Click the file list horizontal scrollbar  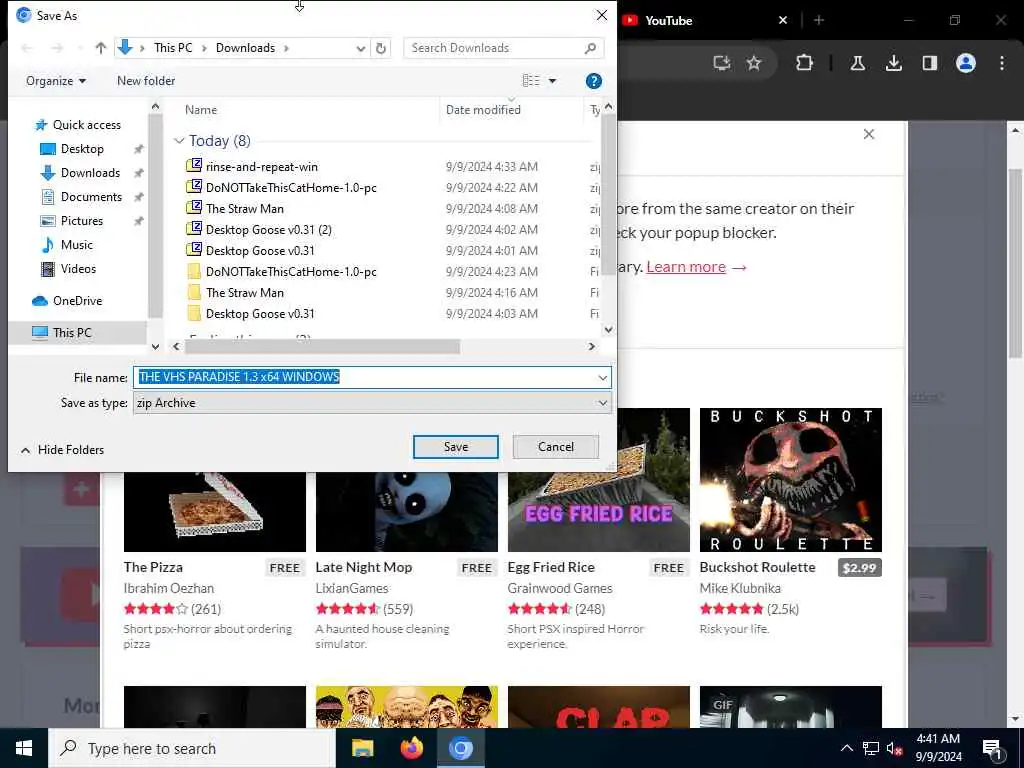click(x=322, y=347)
